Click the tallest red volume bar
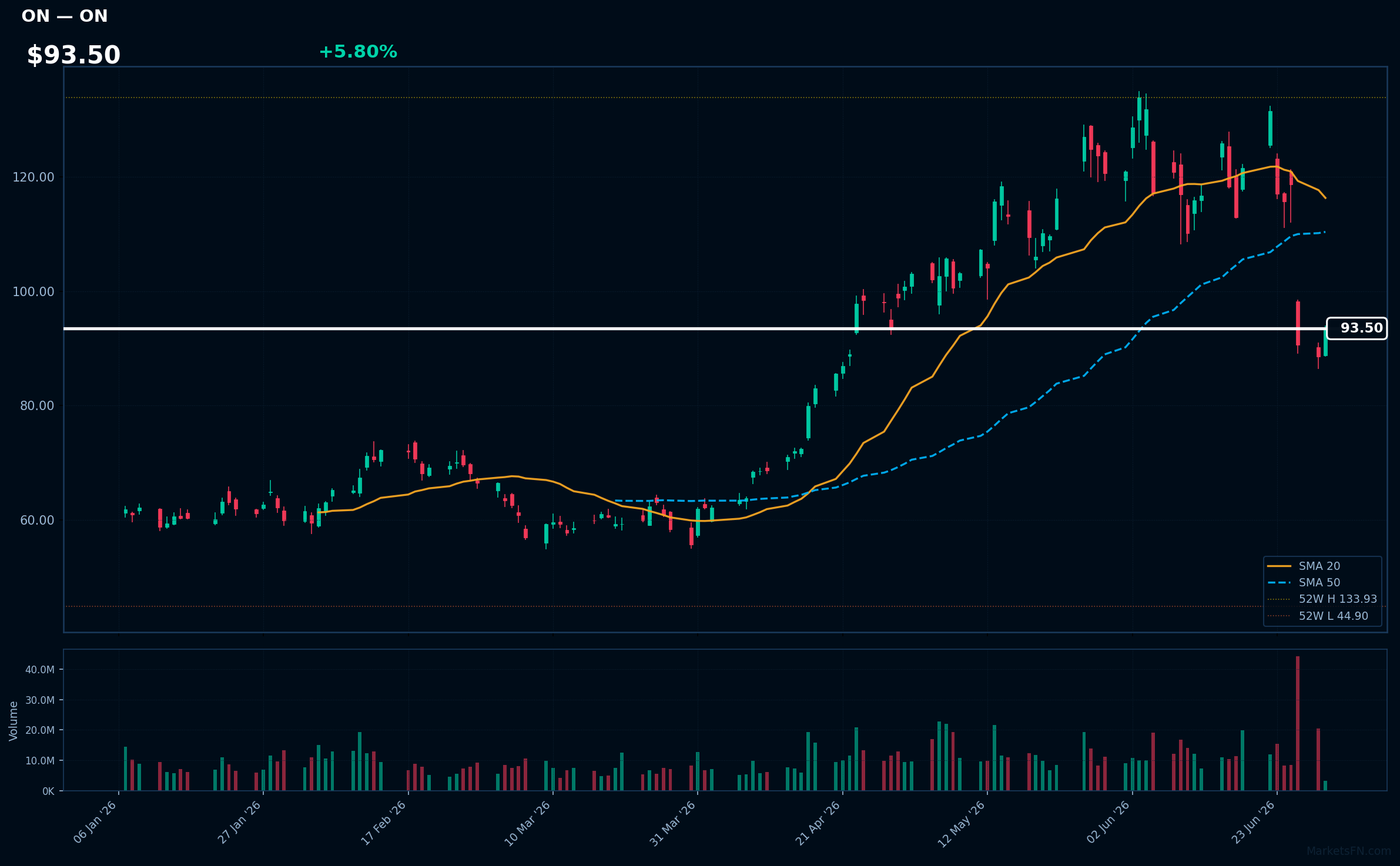The image size is (1400, 866). pos(1298,723)
